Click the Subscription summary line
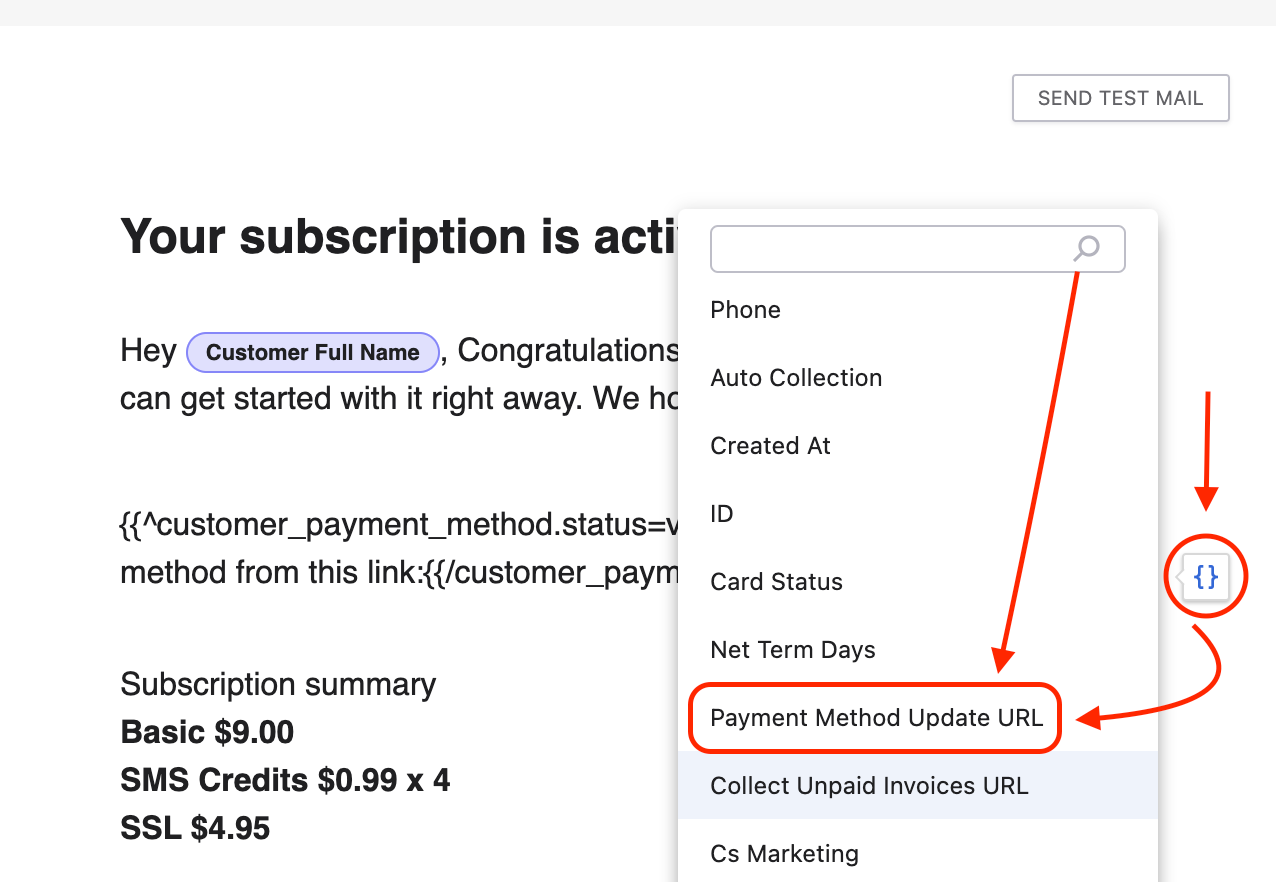Screen dimensions: 1276x882 (x=278, y=685)
